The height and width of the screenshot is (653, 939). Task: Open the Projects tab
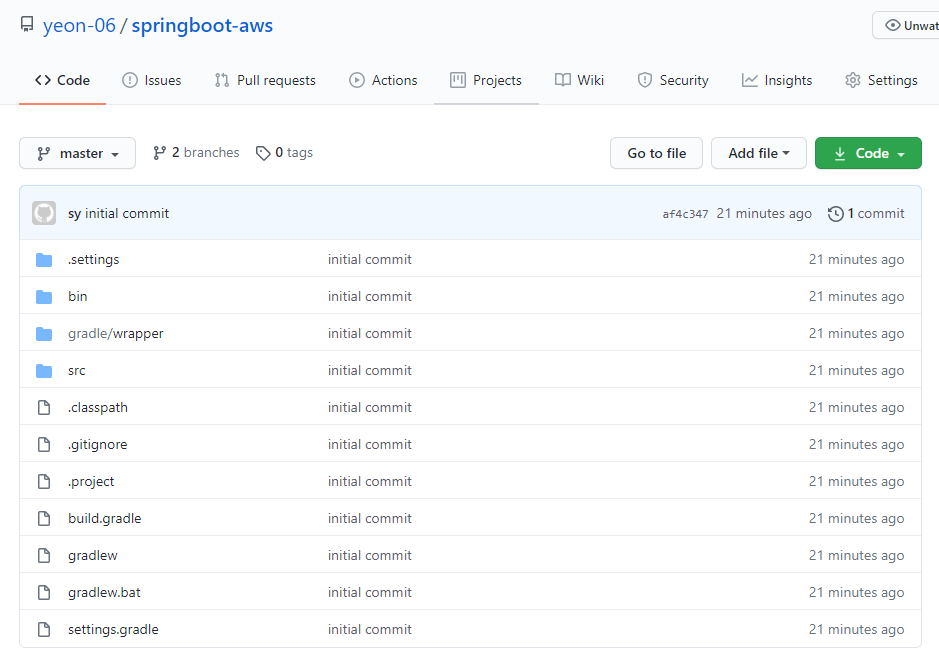[486, 80]
